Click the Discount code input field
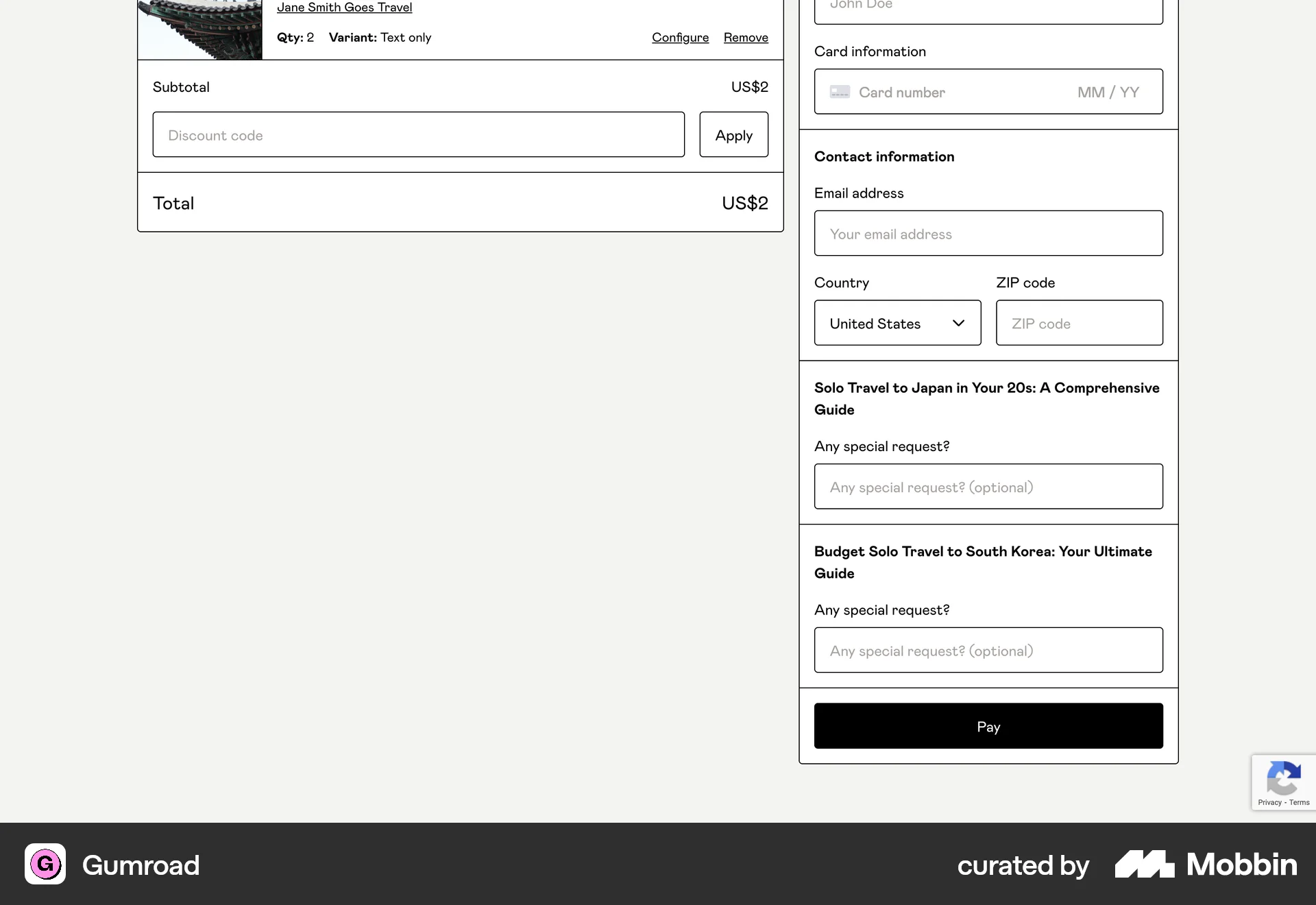 [418, 134]
